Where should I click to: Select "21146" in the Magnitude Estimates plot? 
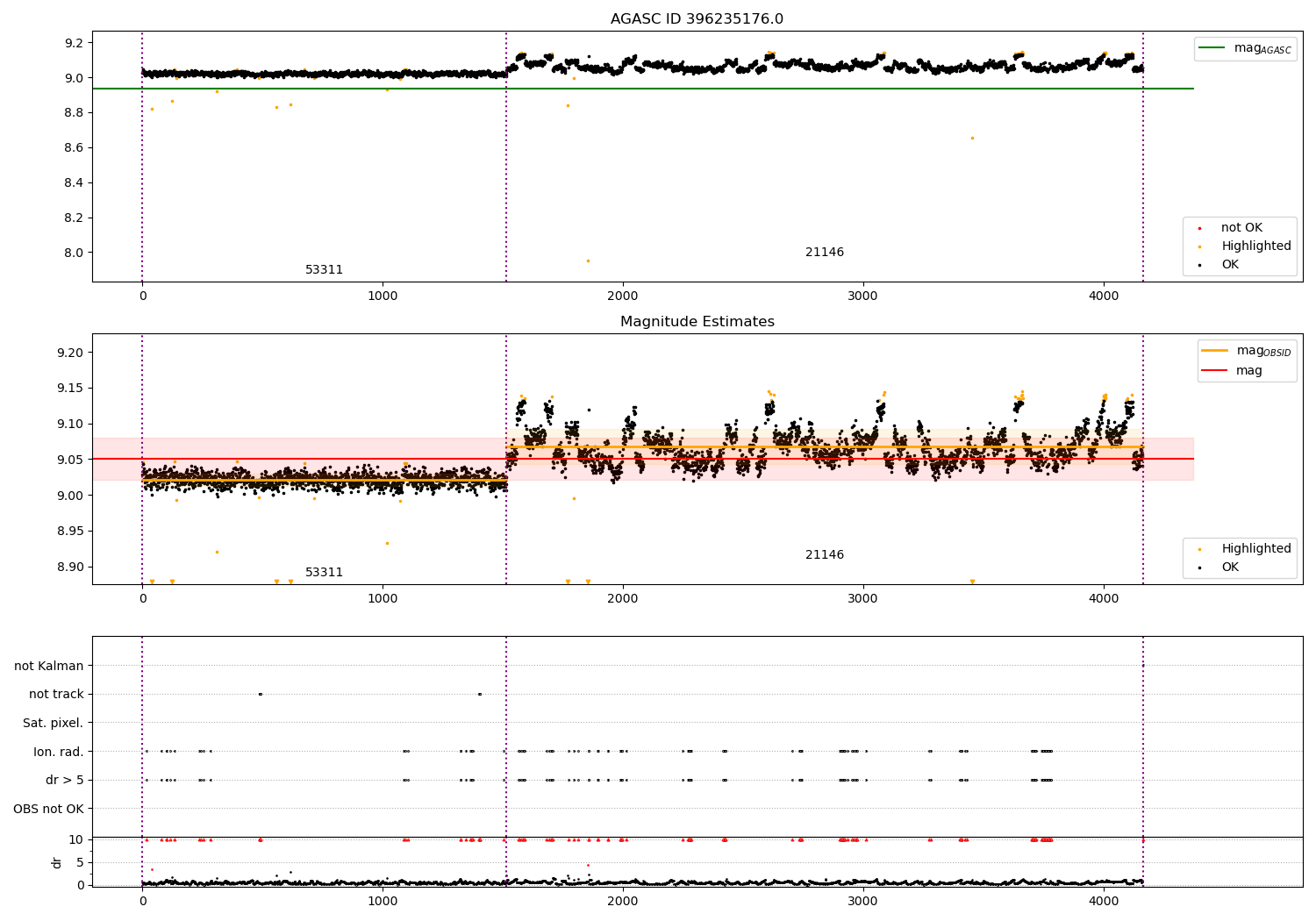click(x=825, y=555)
